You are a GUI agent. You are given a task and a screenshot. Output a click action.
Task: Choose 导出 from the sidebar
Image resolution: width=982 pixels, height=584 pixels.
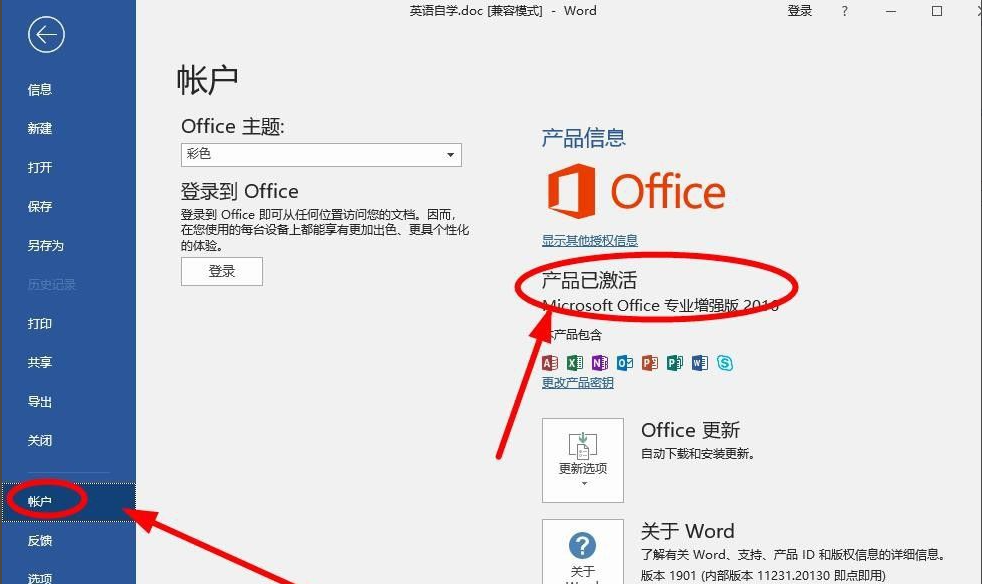pyautogui.click(x=40, y=402)
